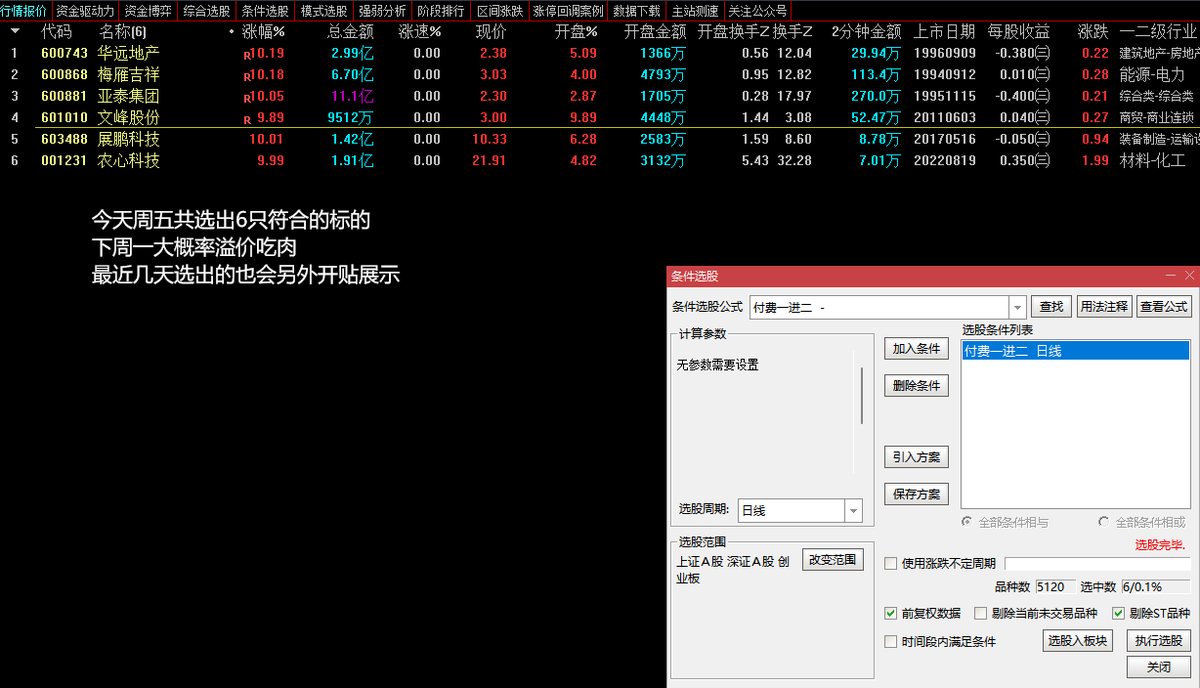This screenshot has height=688, width=1200.
Task: Click the 选中数 field showing 6/0.1%
Action: pos(1156,587)
